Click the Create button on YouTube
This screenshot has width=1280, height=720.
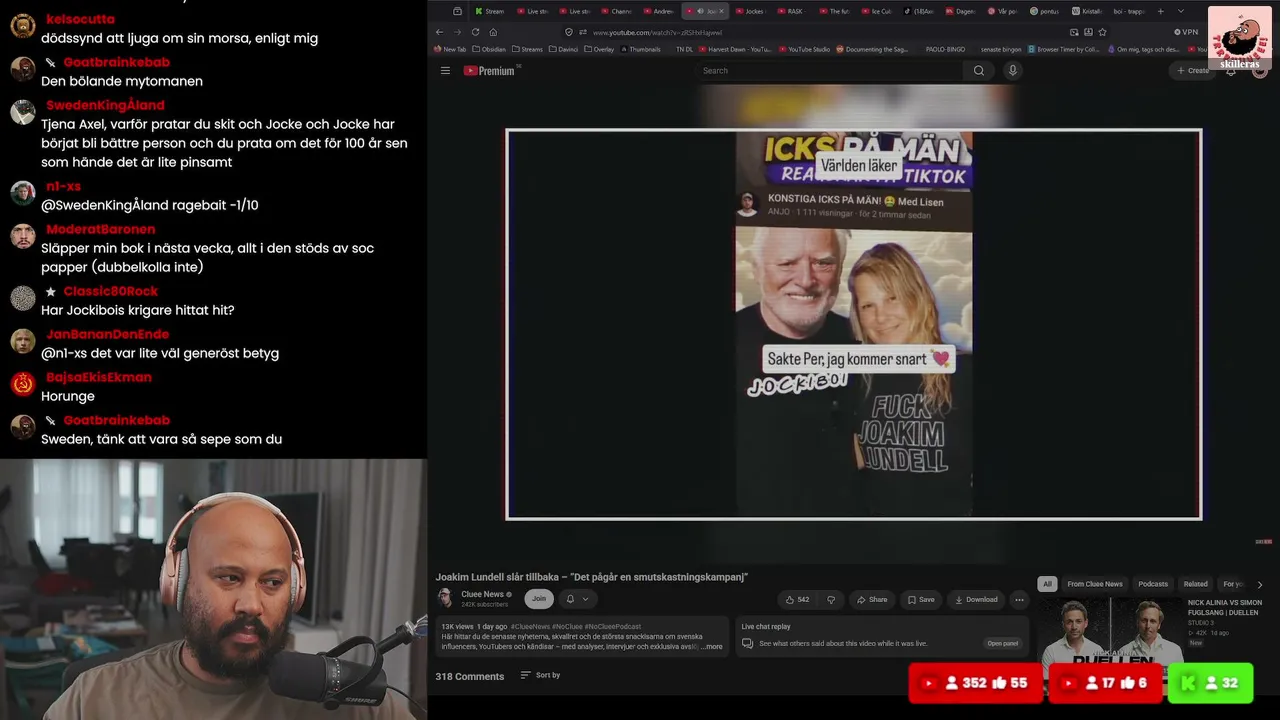(x=1193, y=71)
